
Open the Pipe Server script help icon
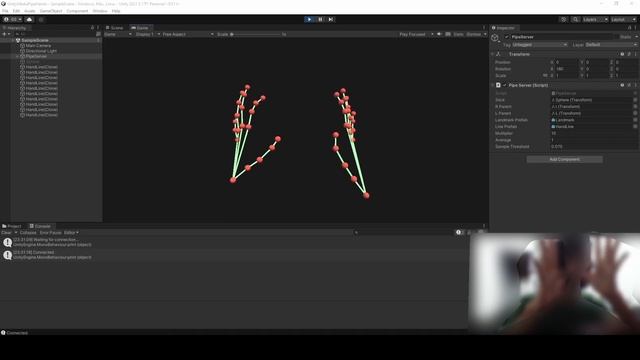pos(622,85)
